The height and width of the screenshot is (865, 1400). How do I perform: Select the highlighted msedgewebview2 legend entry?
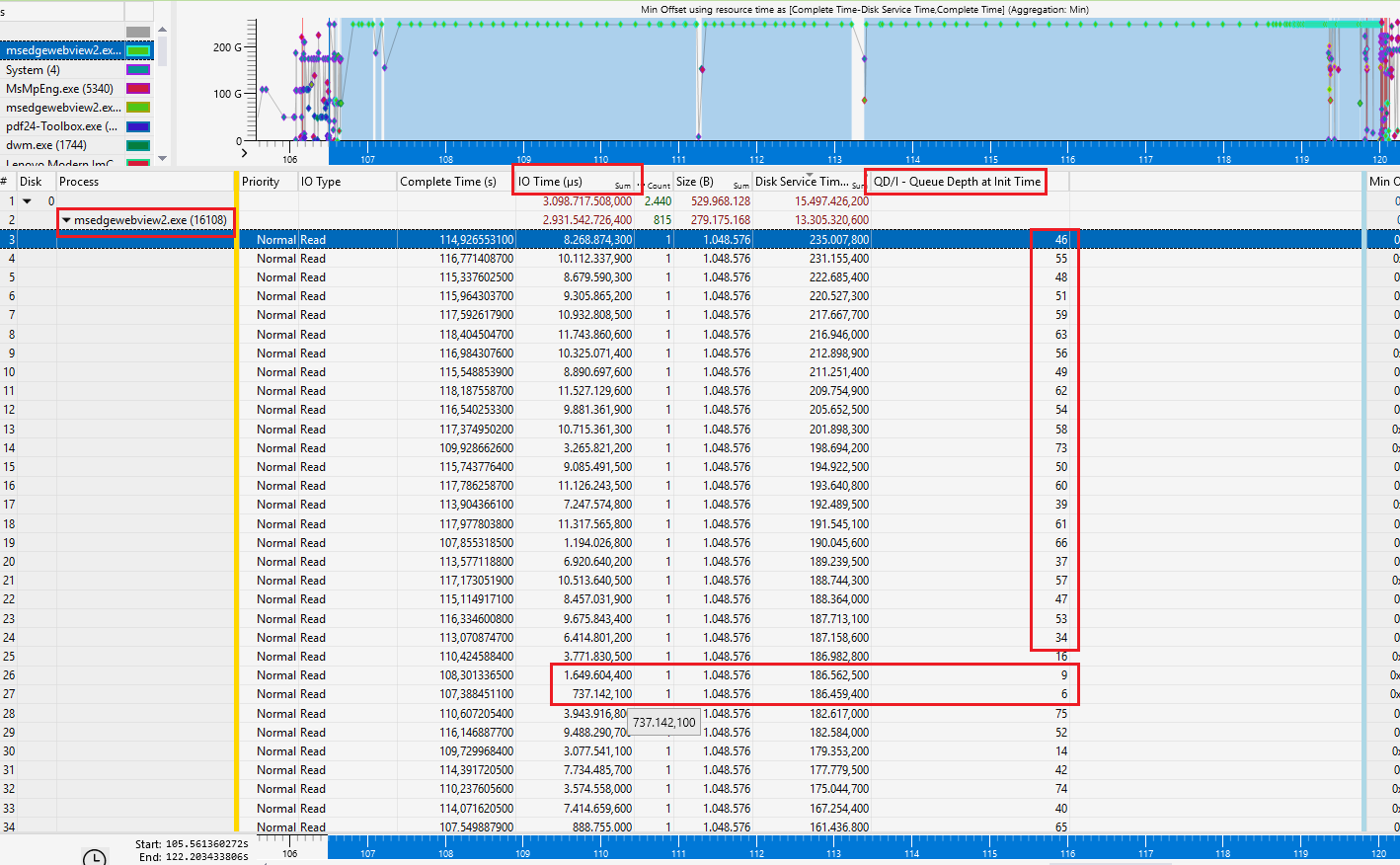62,50
